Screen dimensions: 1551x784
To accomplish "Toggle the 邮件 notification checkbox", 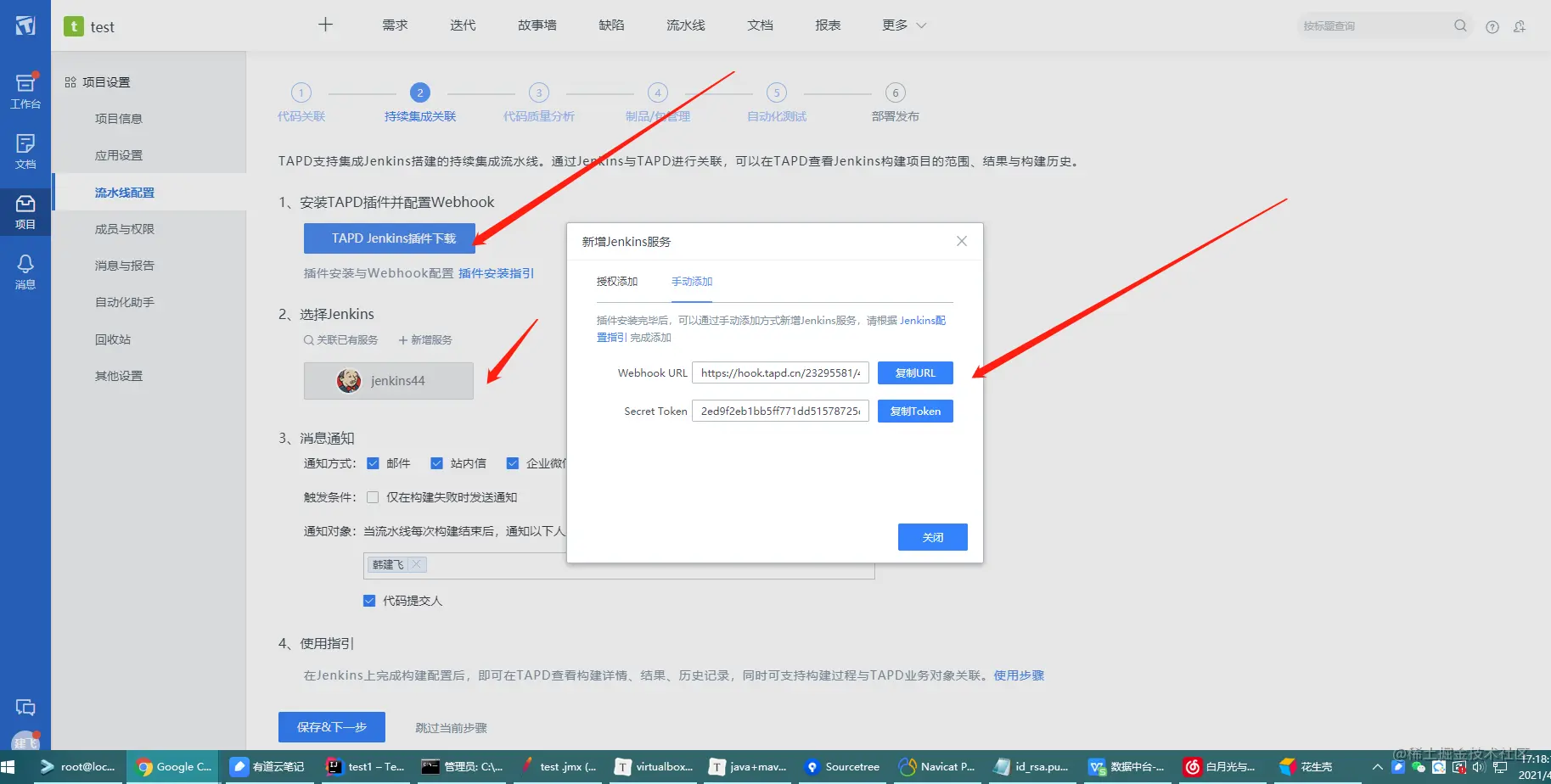I will (373, 463).
